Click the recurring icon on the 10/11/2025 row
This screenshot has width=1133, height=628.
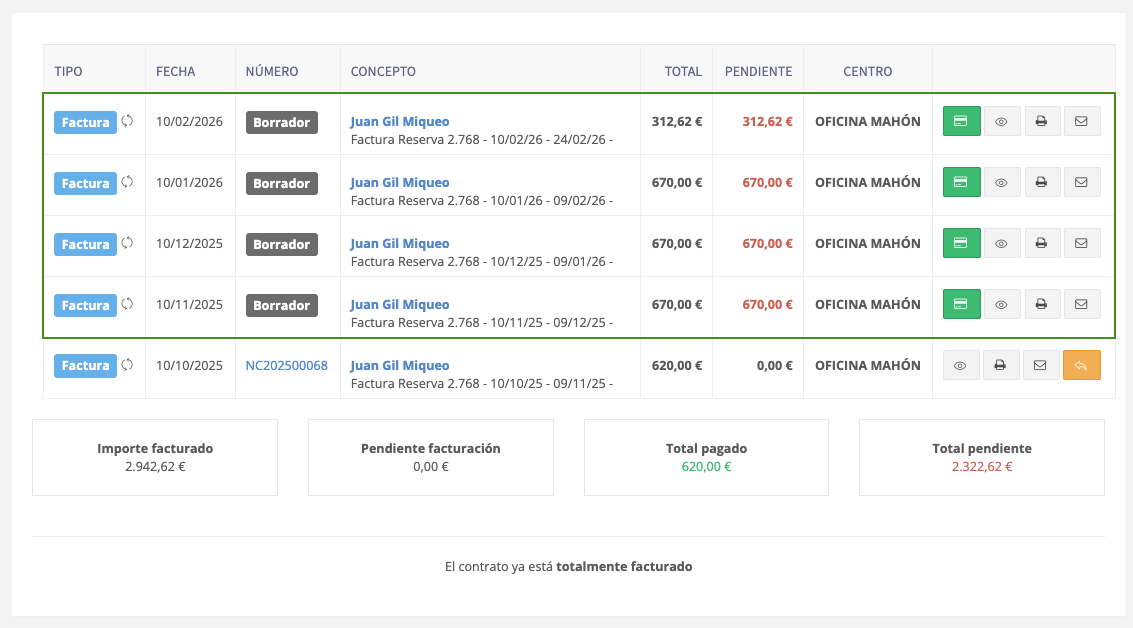pyautogui.click(x=127, y=304)
